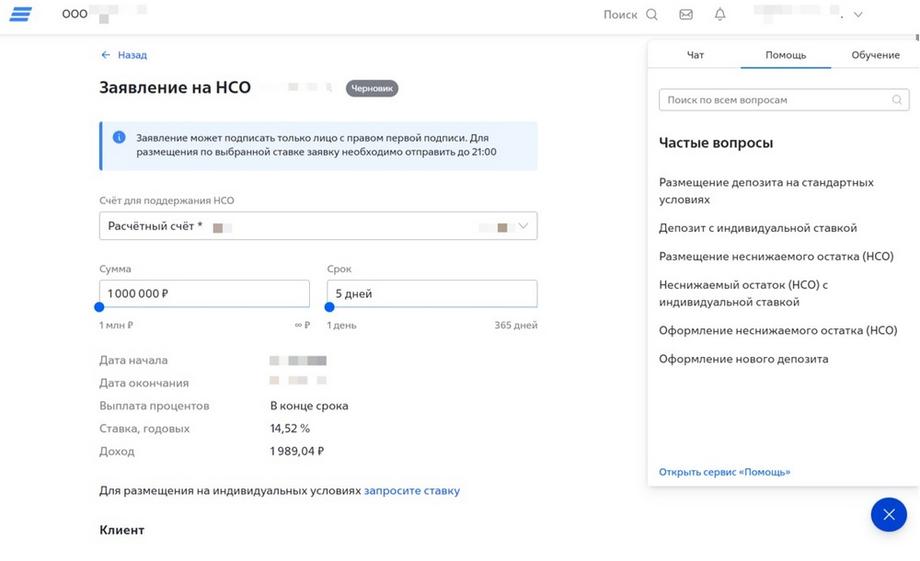This screenshot has height=561, width=920.
Task: Switch to the Обучение tab
Action: coord(875,55)
